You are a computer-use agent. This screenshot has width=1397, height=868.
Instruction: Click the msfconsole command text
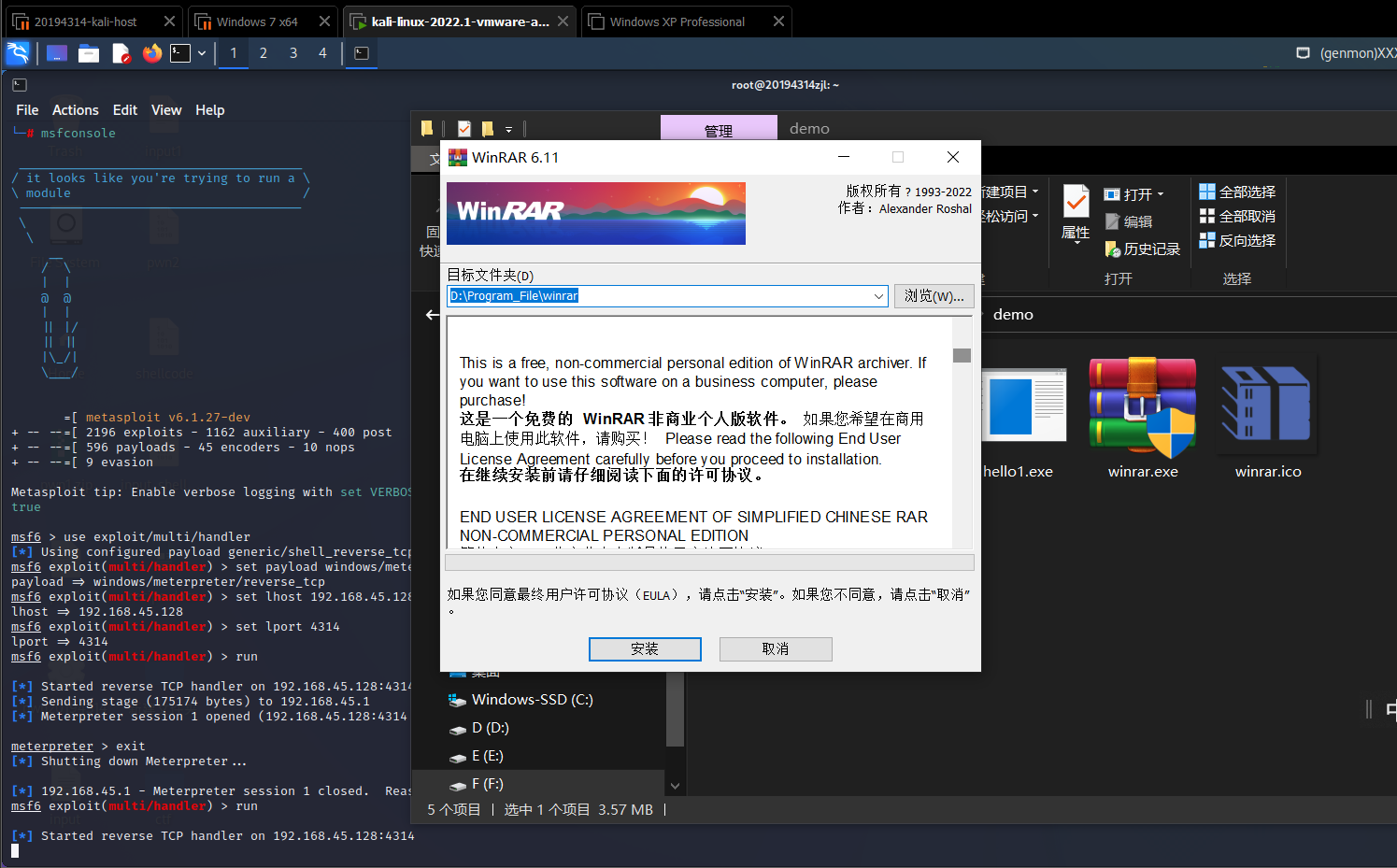coord(78,133)
